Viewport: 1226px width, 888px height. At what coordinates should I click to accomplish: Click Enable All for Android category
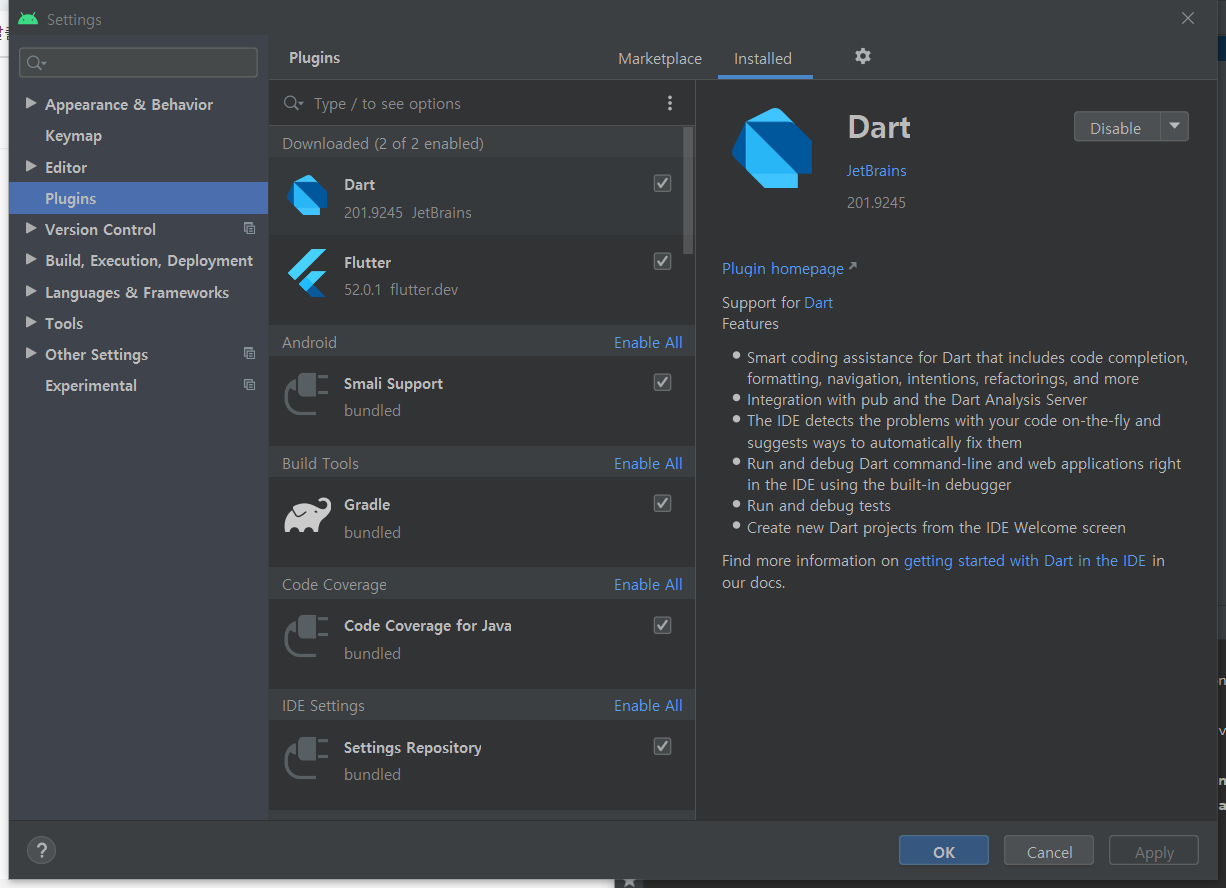pyautogui.click(x=648, y=342)
